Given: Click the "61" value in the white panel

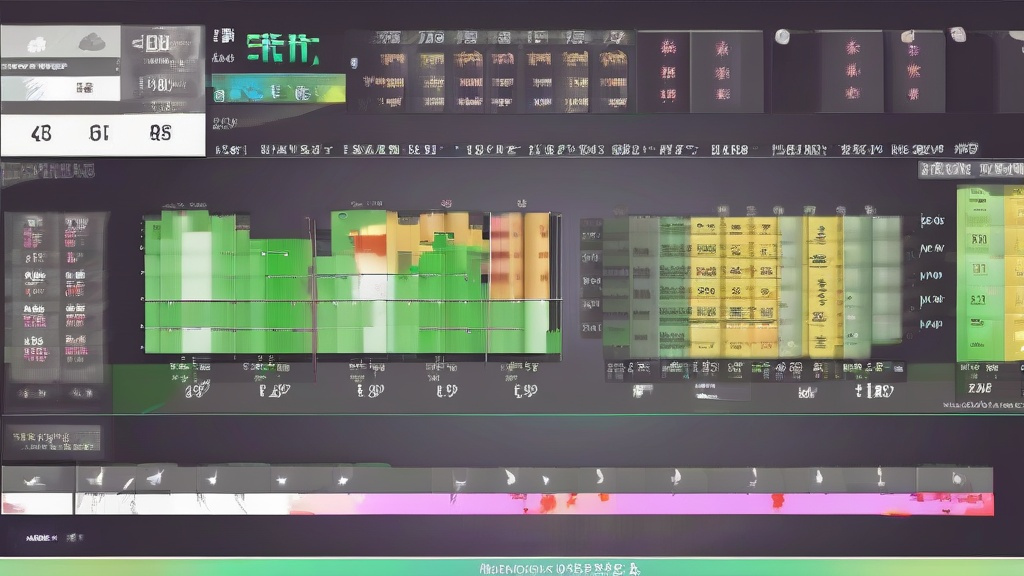Looking at the screenshot, I should 100,132.
